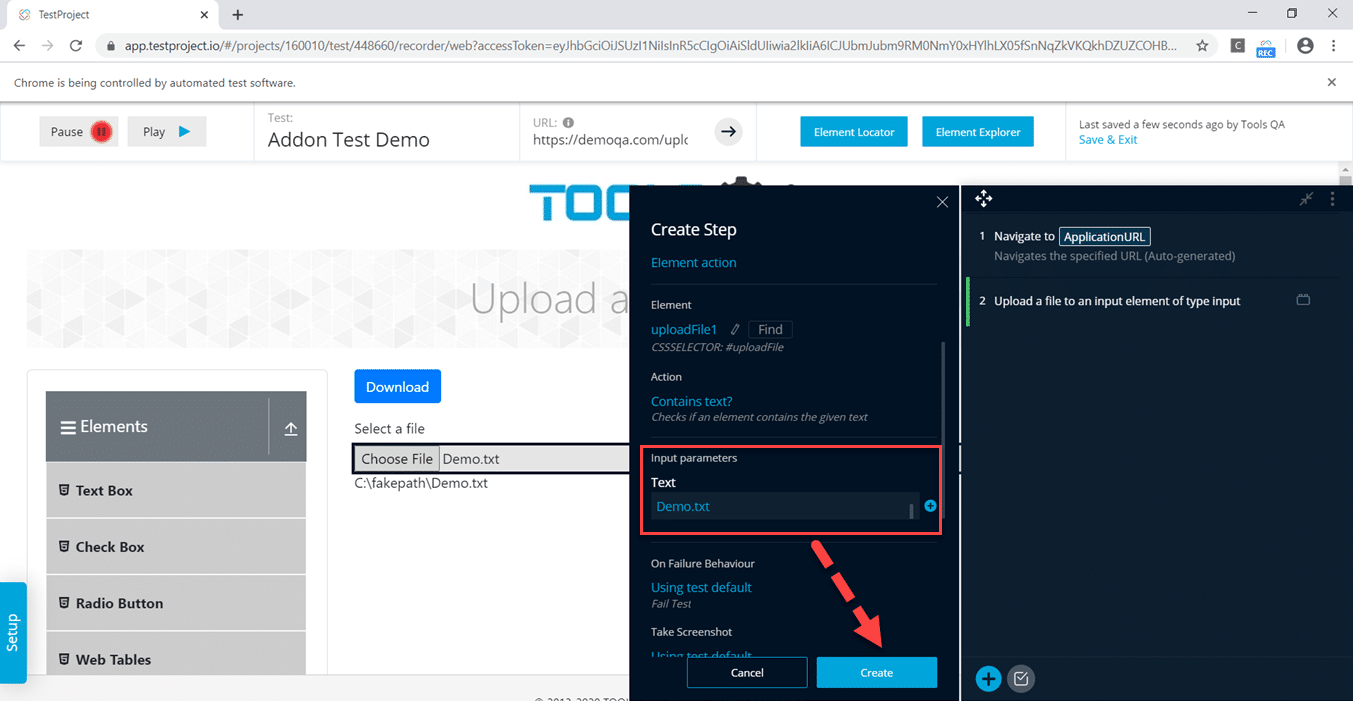Select the uploadFile1 element link
Screen dimensions: 1354x701
click(684, 329)
